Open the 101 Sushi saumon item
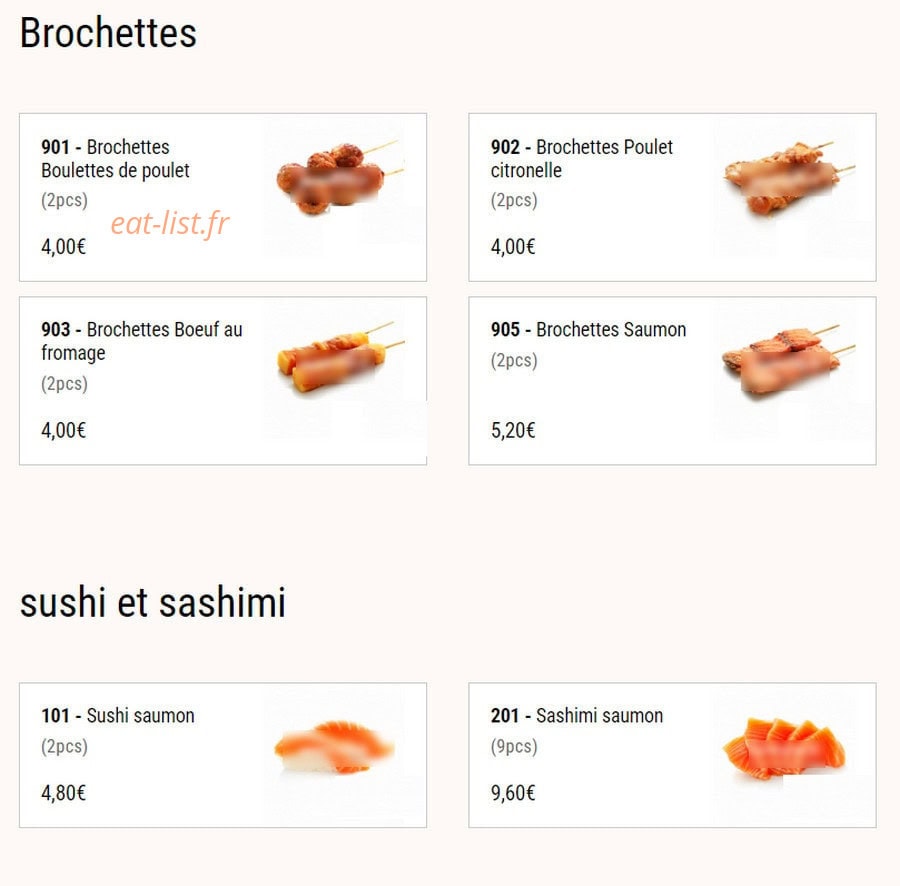This screenshot has width=900, height=886. 223,755
